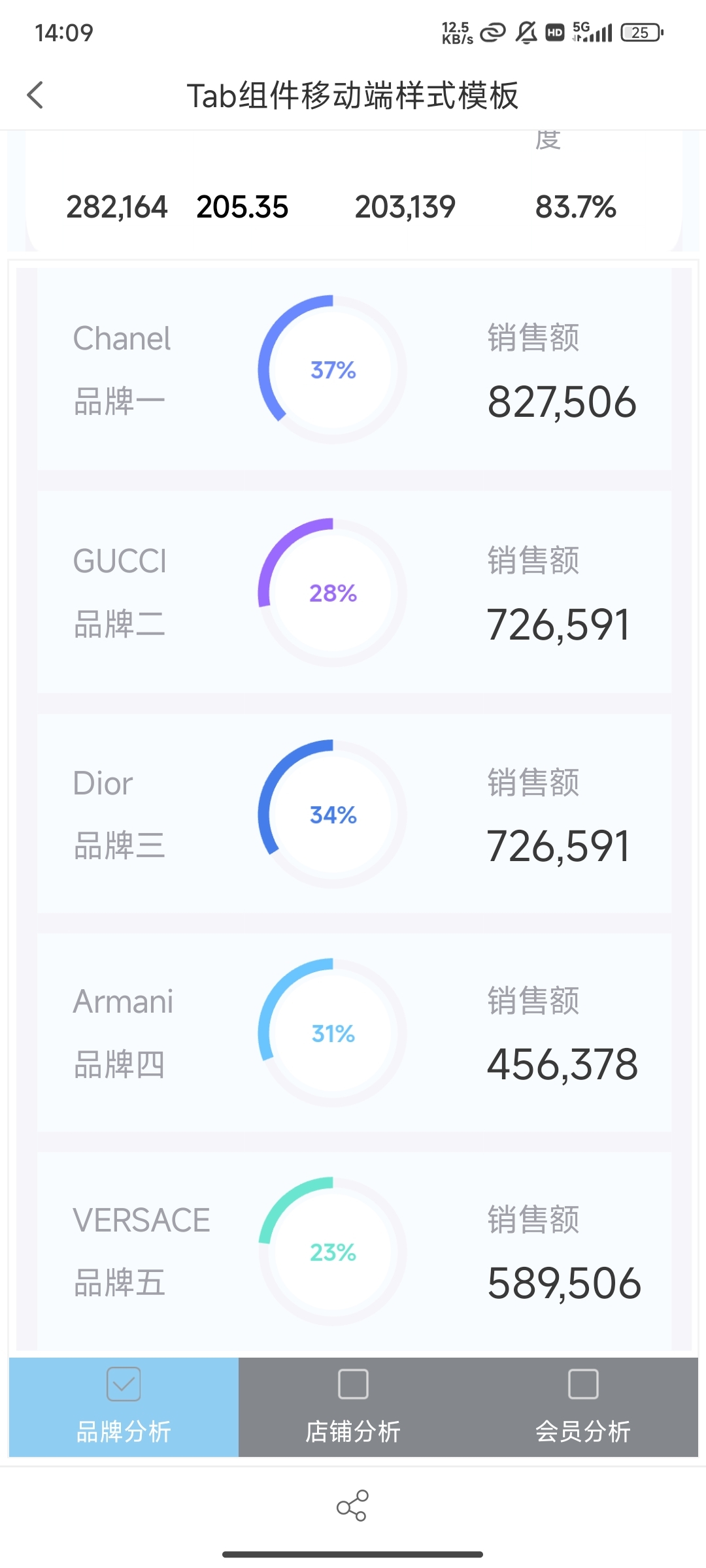Tap the VERSACE brand name

(141, 1220)
